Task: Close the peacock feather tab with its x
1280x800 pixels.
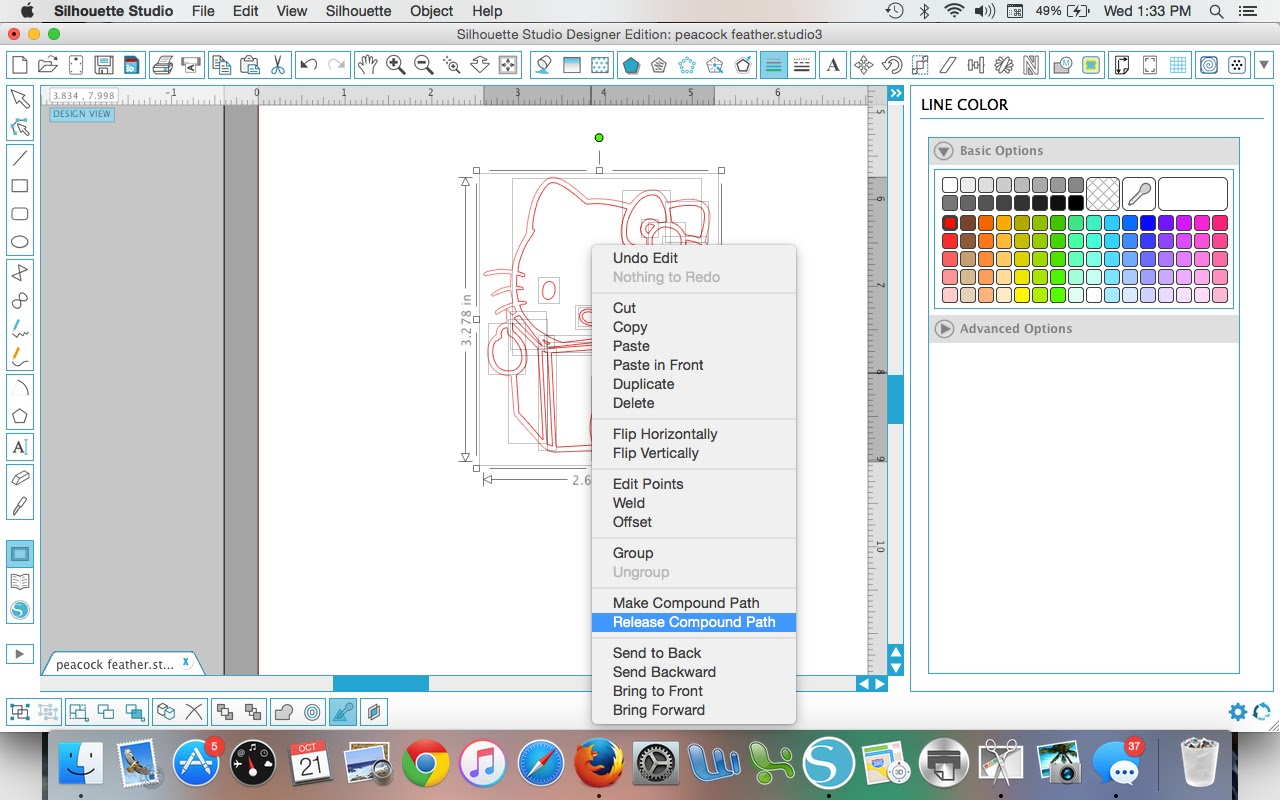Action: [185, 663]
